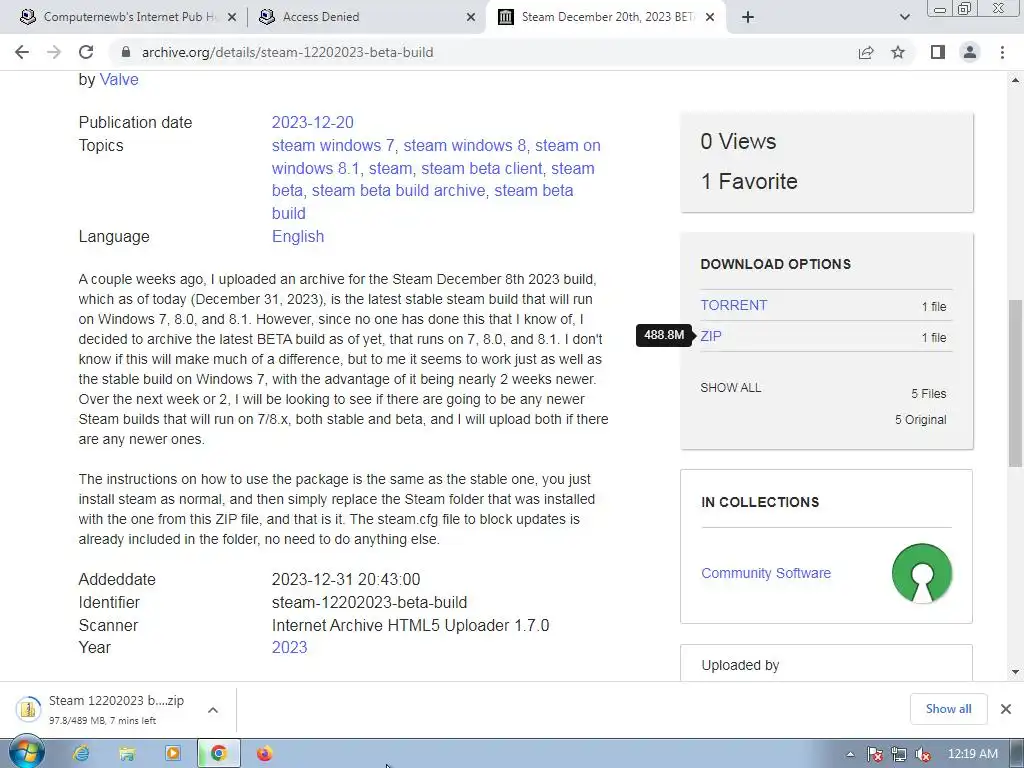
Task: Switch to the Access Denied tab
Action: pos(321,17)
